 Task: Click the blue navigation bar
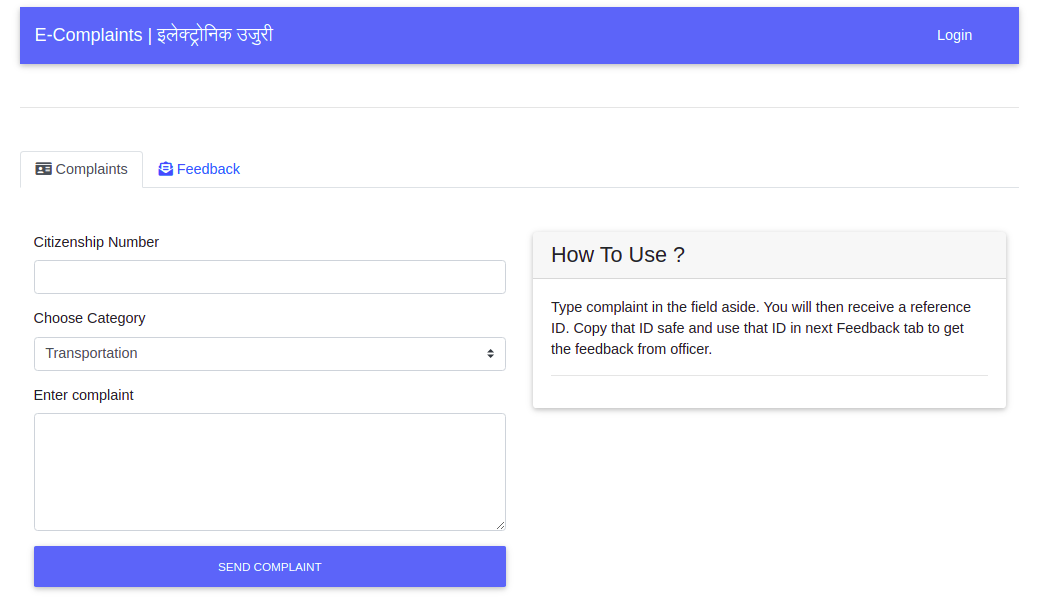pyautogui.click(x=527, y=35)
